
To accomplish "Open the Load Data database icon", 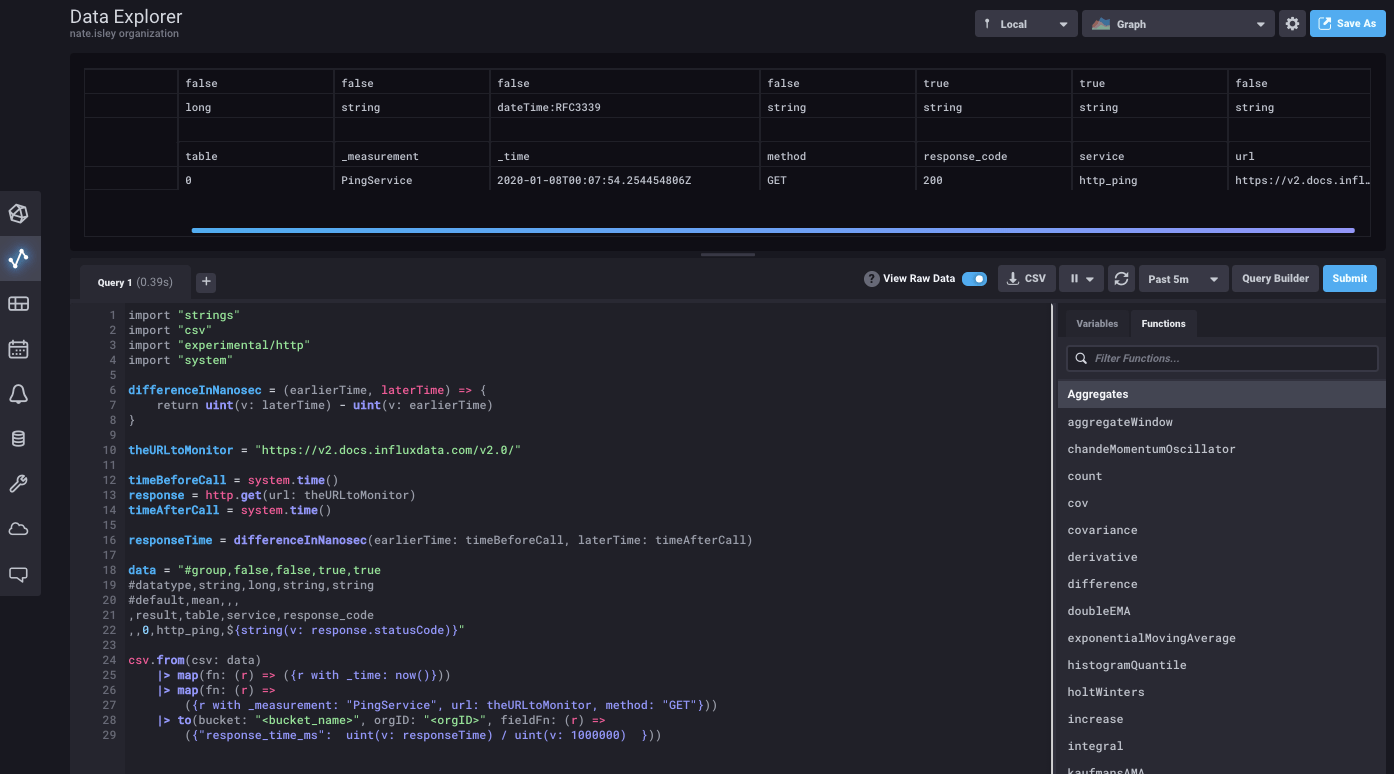I will click(20, 438).
